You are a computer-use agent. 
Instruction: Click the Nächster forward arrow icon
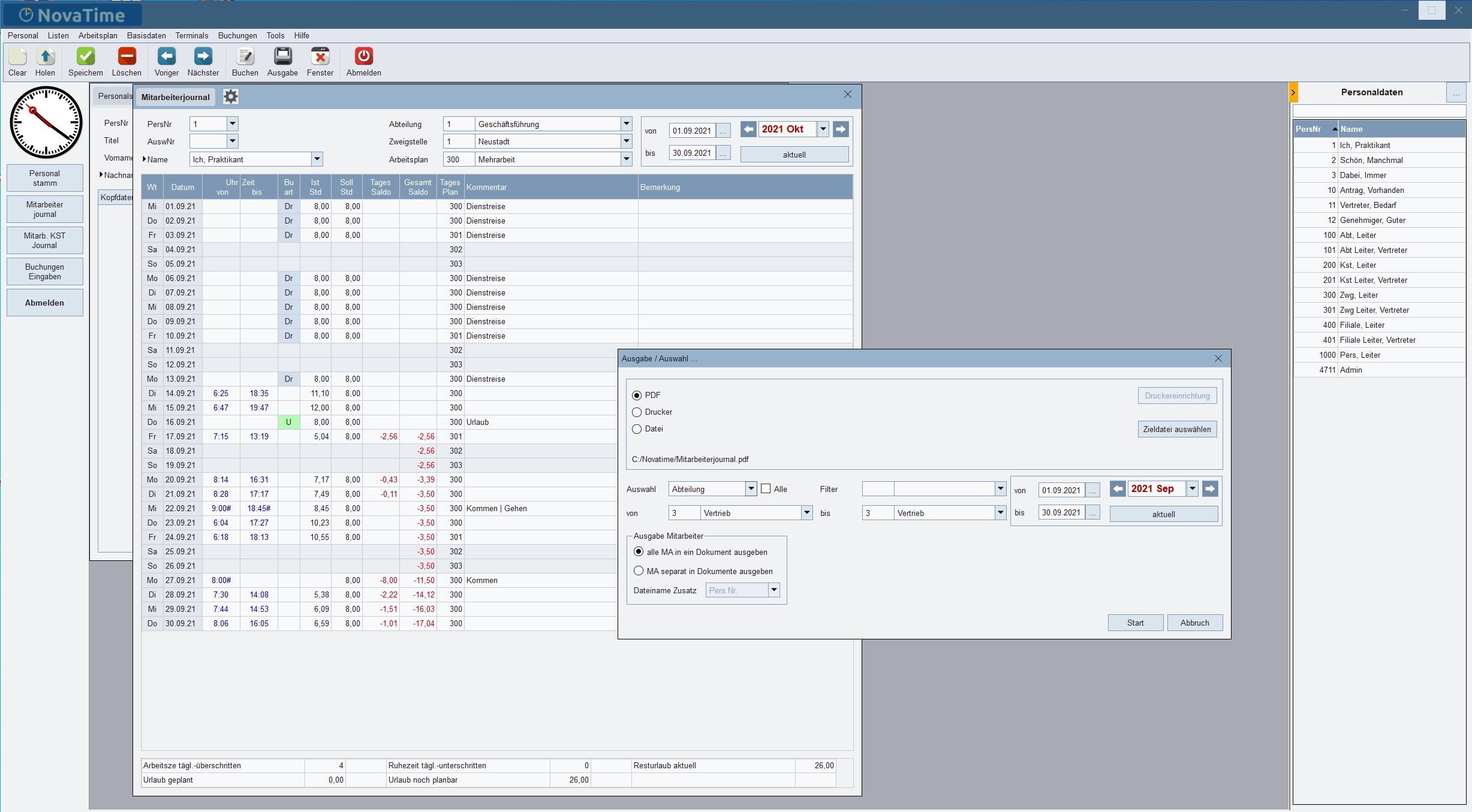click(x=203, y=57)
